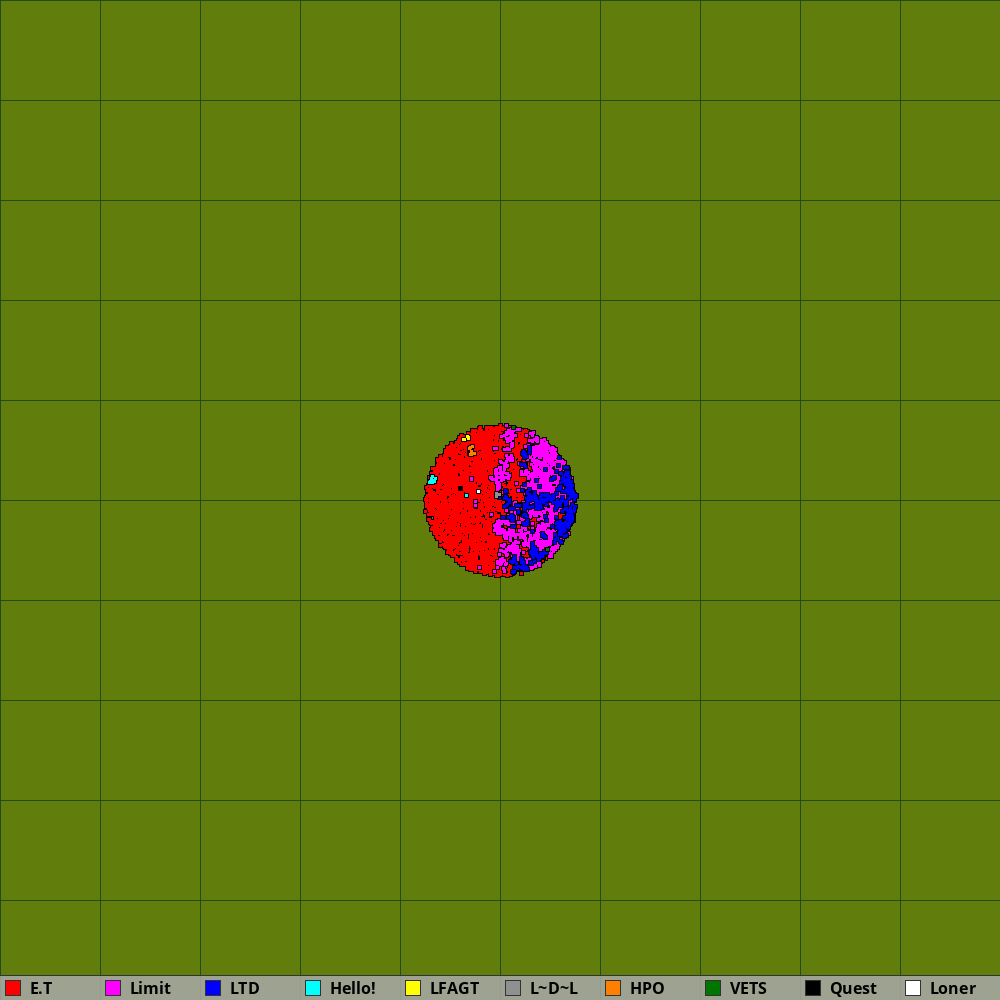Viewport: 1000px width, 1000px height.
Task: Pick the cyan Hello! legend swatch
Action: (313, 988)
